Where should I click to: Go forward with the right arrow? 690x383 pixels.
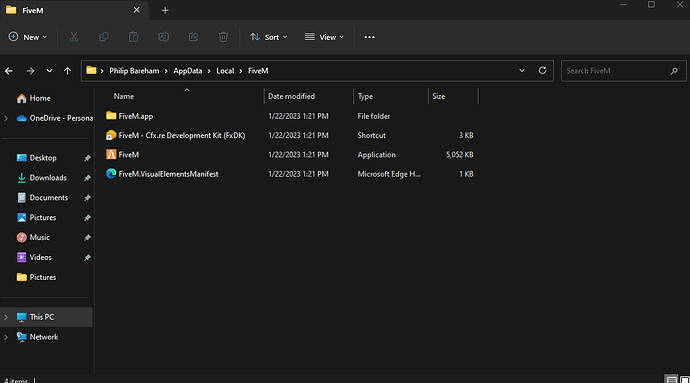30,71
